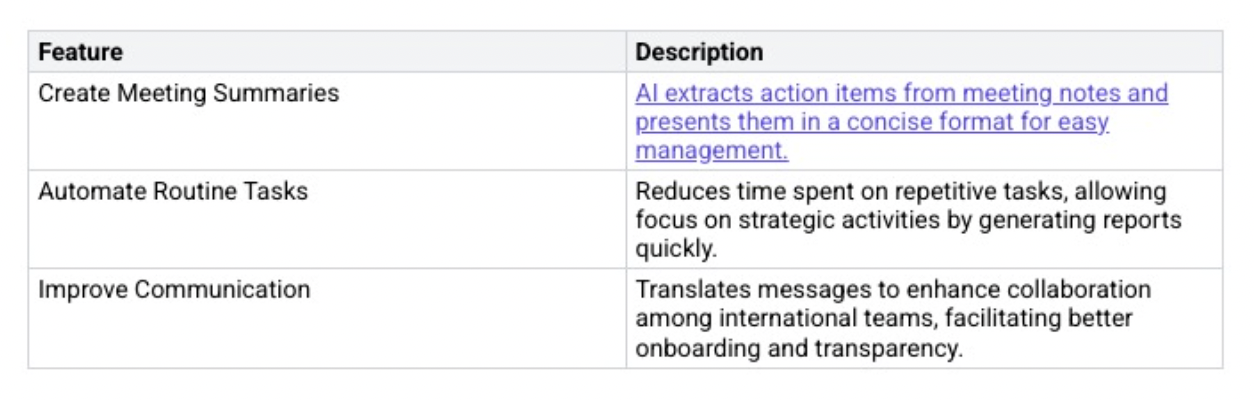Click the word 'quickly.' in second description
Viewport: 1254px width, 400px height.
pos(669,249)
